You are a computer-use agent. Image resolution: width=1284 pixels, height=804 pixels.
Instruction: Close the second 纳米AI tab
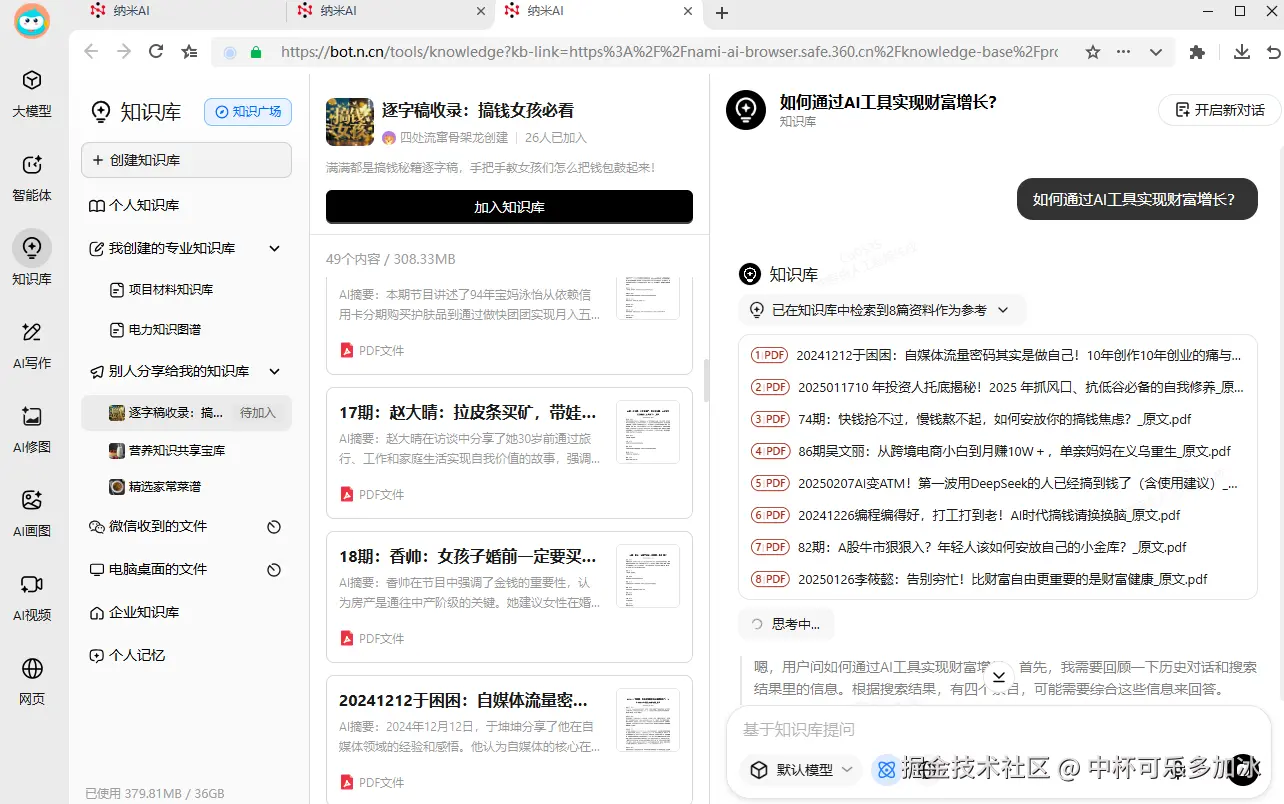(x=481, y=11)
